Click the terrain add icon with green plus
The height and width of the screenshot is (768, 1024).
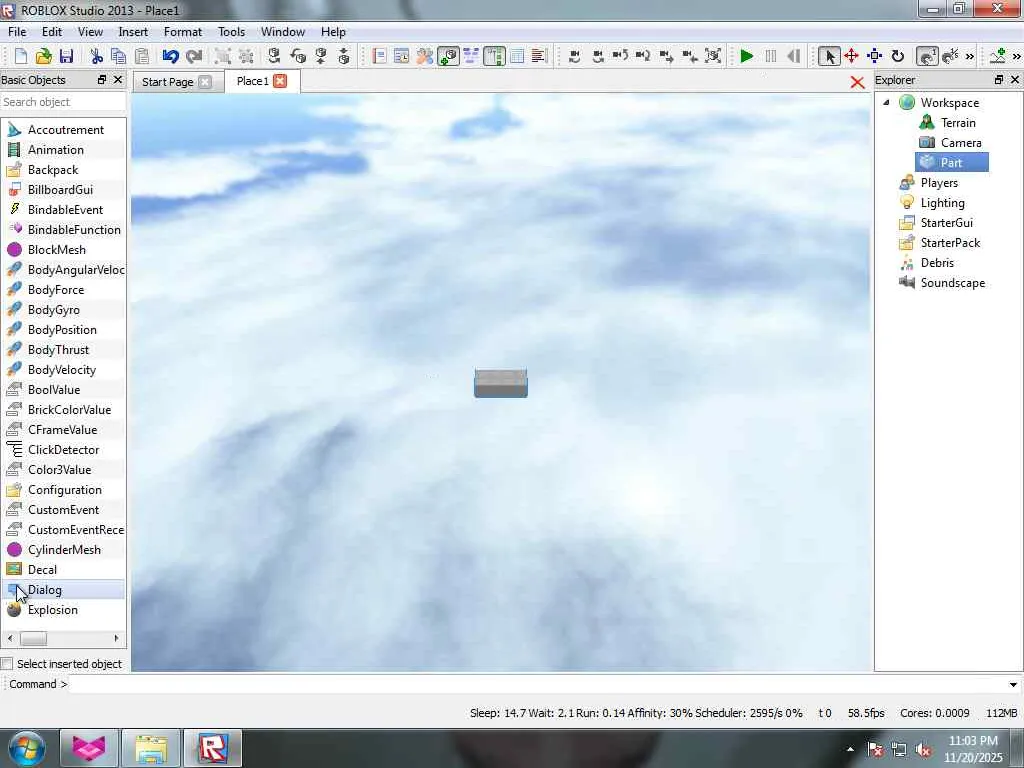[997, 56]
